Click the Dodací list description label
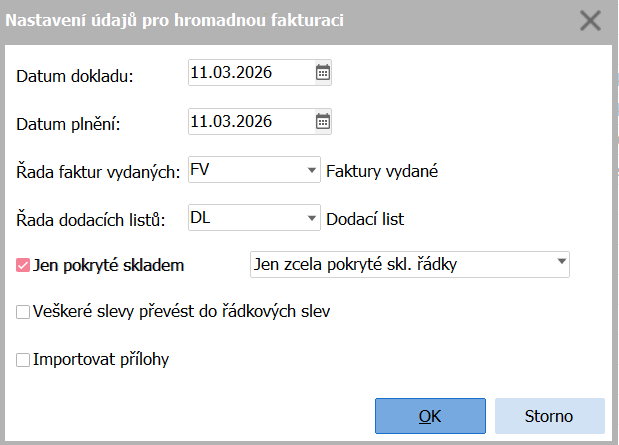 click(x=371, y=219)
